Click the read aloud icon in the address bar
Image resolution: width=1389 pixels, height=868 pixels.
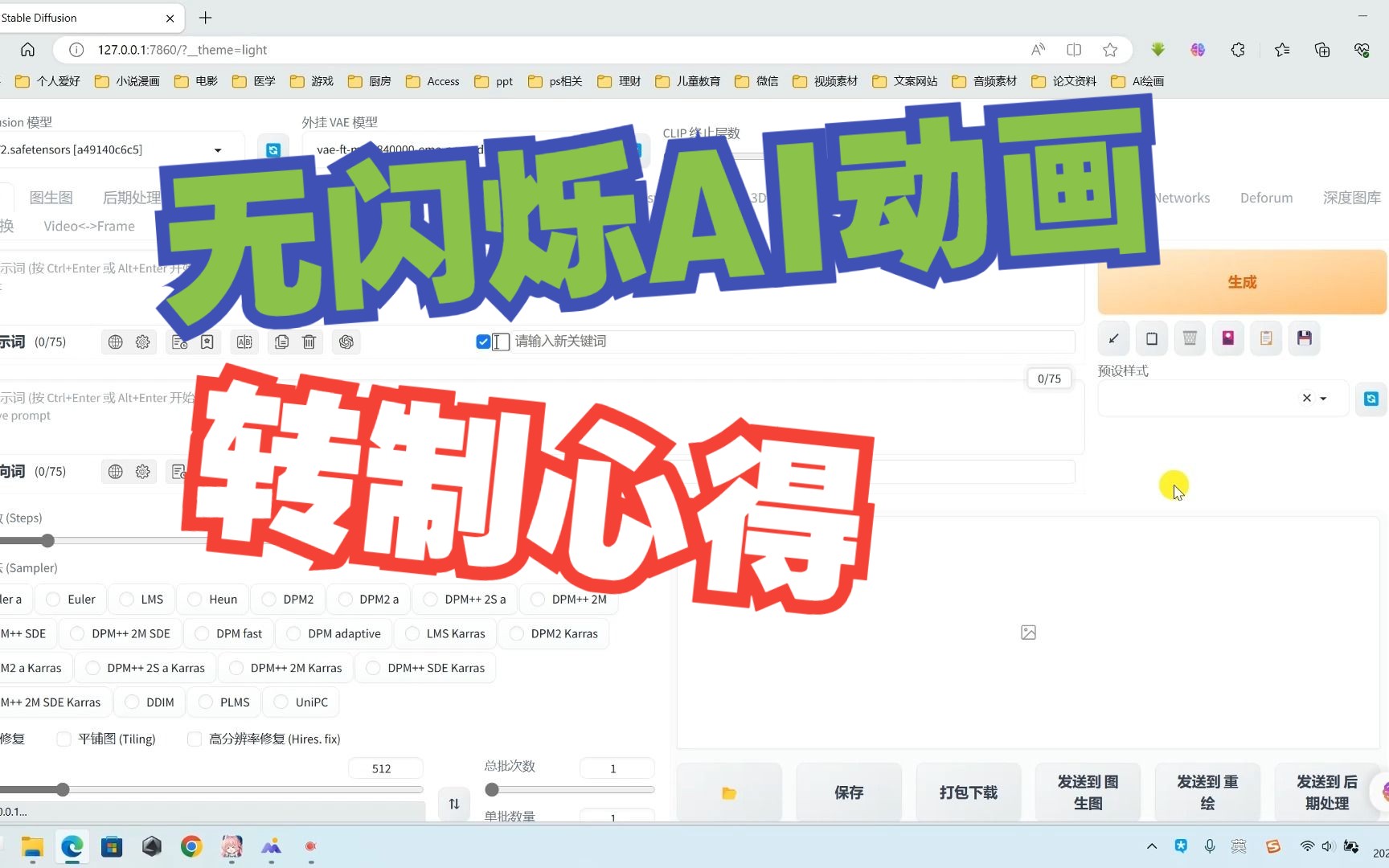coord(1039,50)
